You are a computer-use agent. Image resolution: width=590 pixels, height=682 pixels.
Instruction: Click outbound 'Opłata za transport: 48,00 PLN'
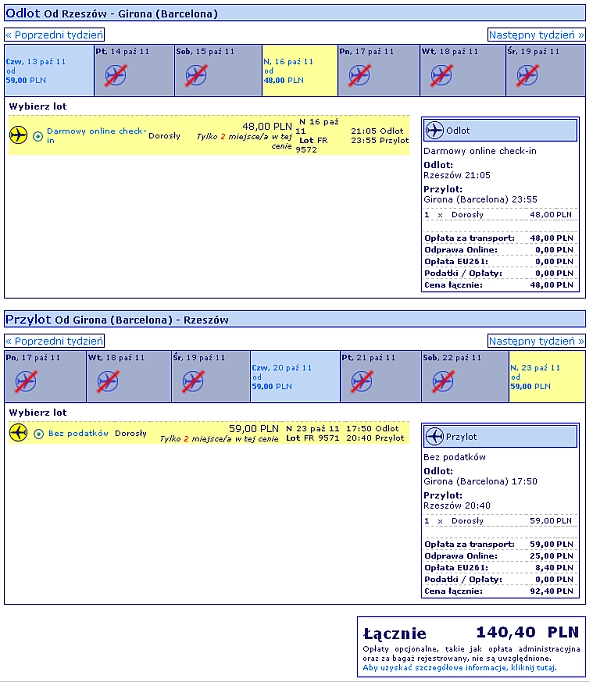499,238
